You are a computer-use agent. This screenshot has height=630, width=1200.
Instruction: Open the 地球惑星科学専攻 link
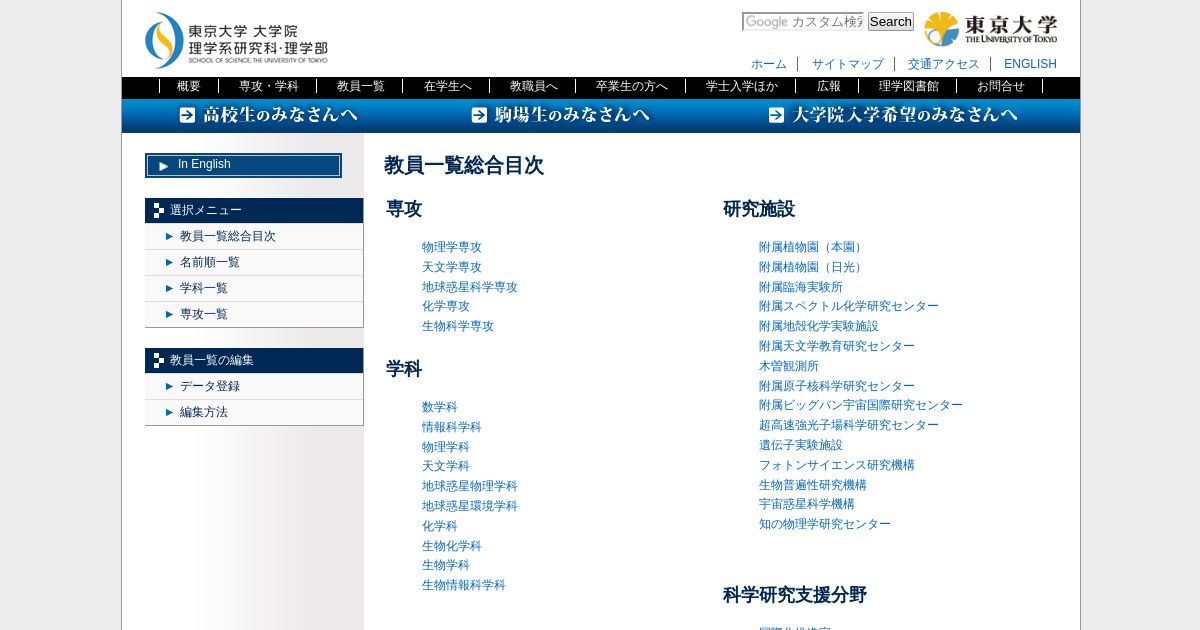pyautogui.click(x=470, y=287)
